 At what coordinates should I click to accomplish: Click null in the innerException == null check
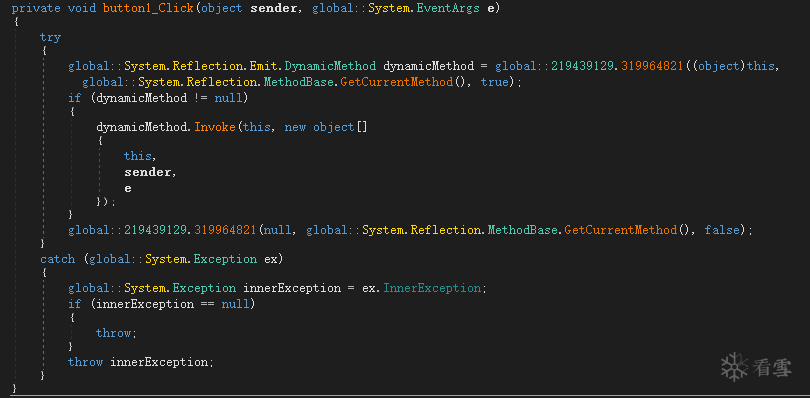[236, 303]
